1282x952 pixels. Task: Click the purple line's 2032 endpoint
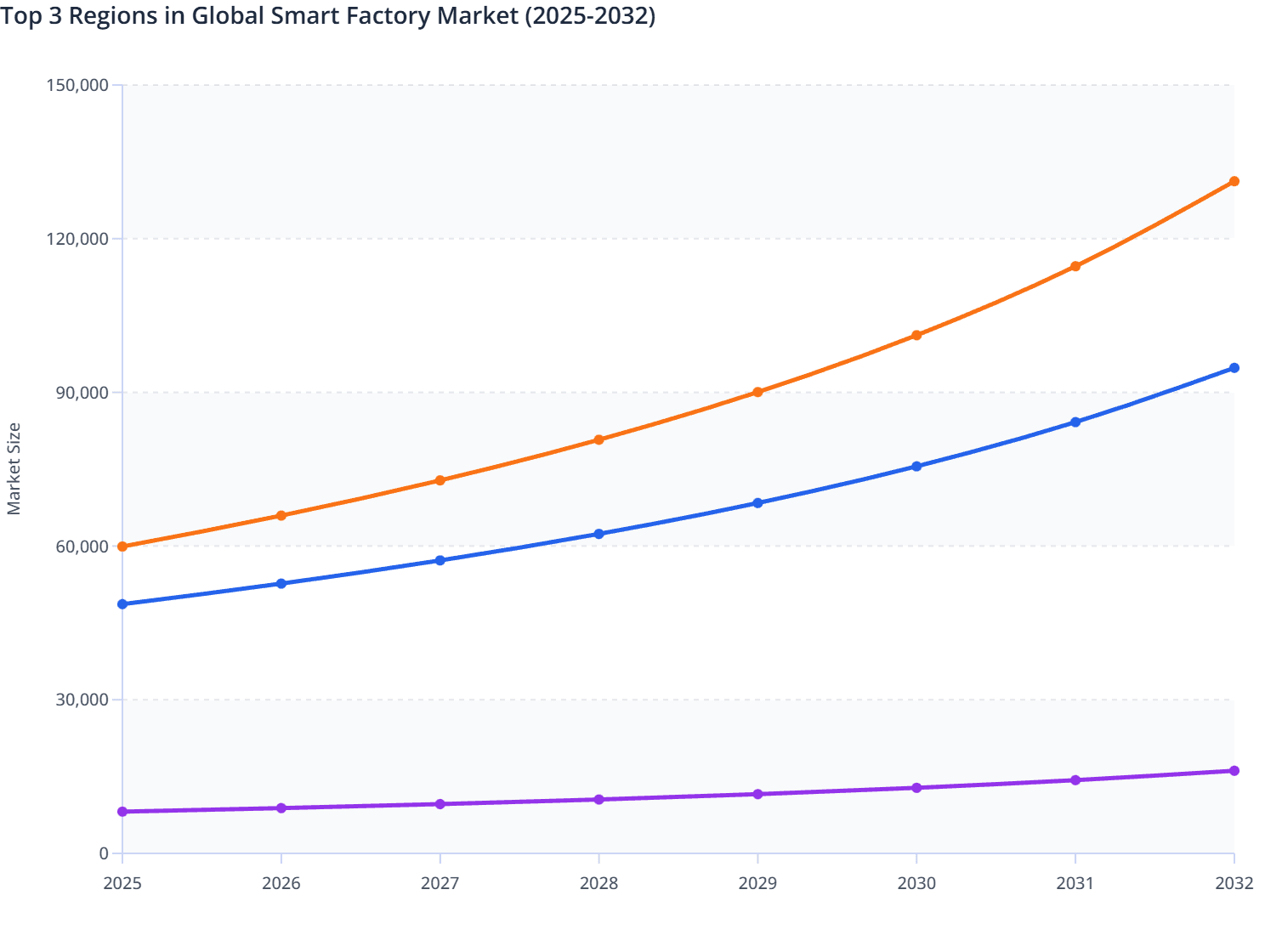[x=1234, y=771]
